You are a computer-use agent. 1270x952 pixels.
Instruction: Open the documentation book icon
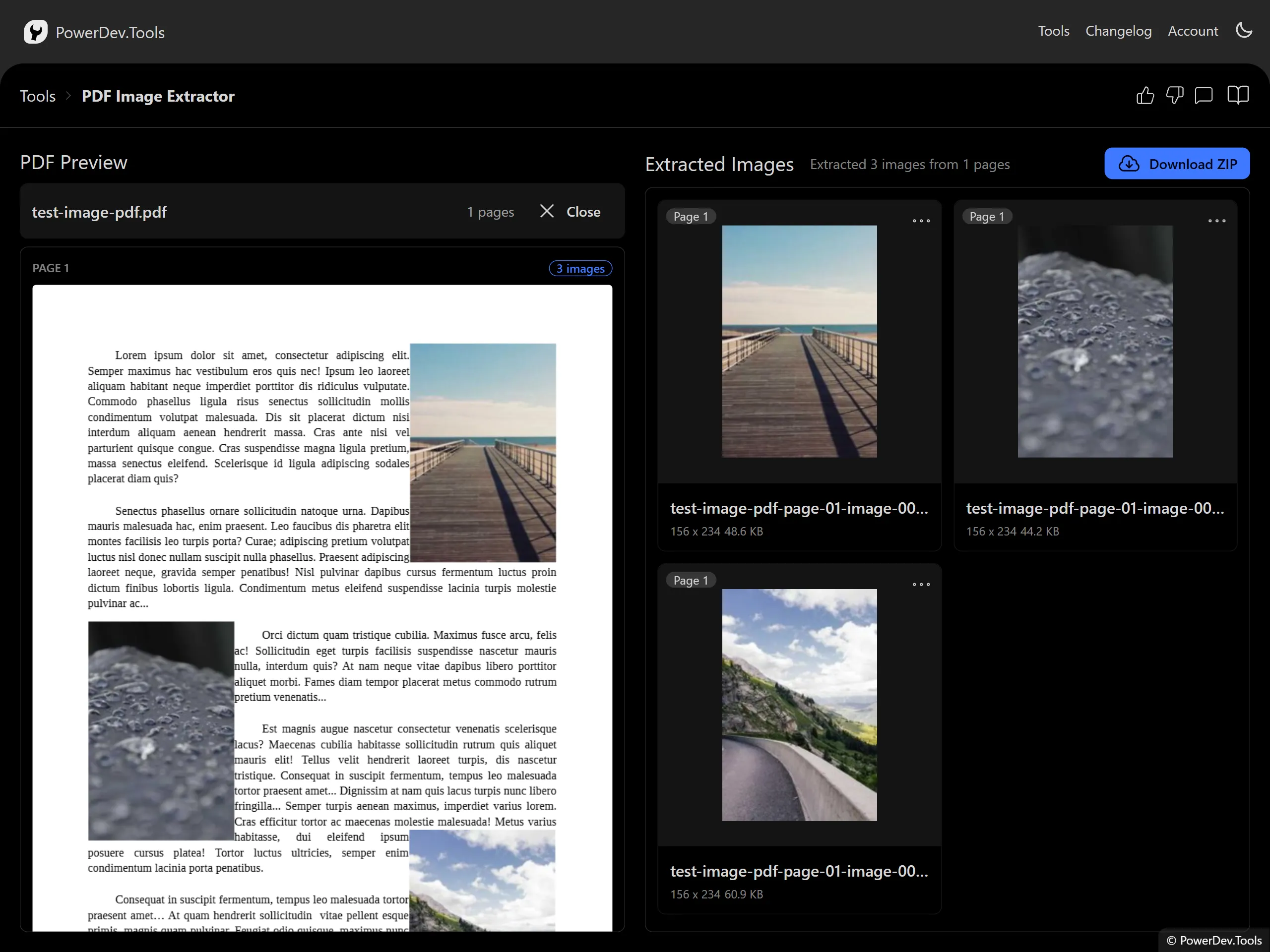click(x=1238, y=95)
